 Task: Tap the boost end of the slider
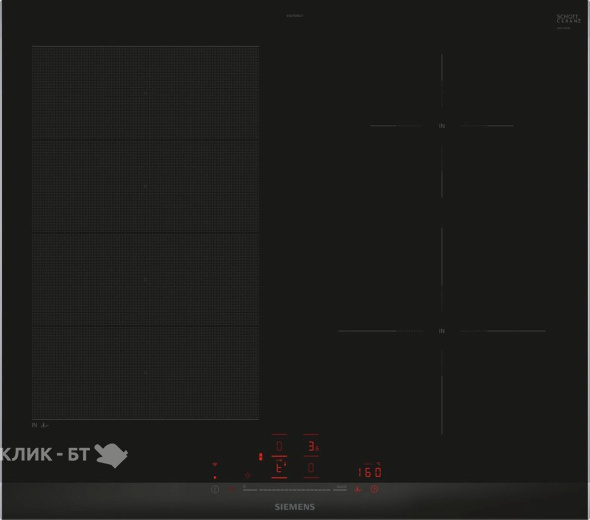341,488
